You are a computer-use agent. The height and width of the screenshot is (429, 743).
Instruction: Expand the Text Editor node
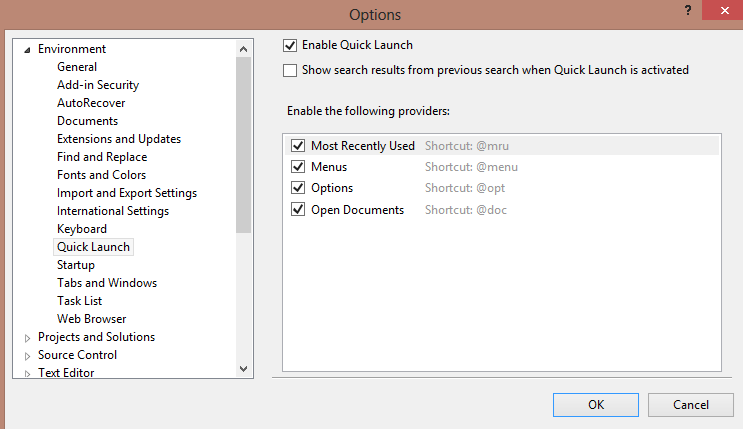point(27,374)
